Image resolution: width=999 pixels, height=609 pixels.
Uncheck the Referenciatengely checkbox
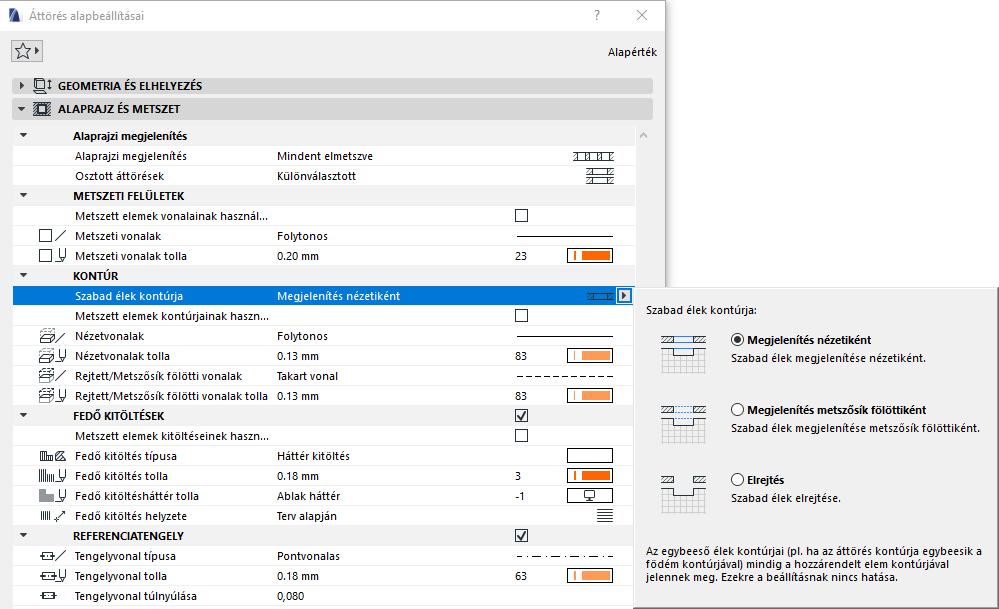click(521, 536)
